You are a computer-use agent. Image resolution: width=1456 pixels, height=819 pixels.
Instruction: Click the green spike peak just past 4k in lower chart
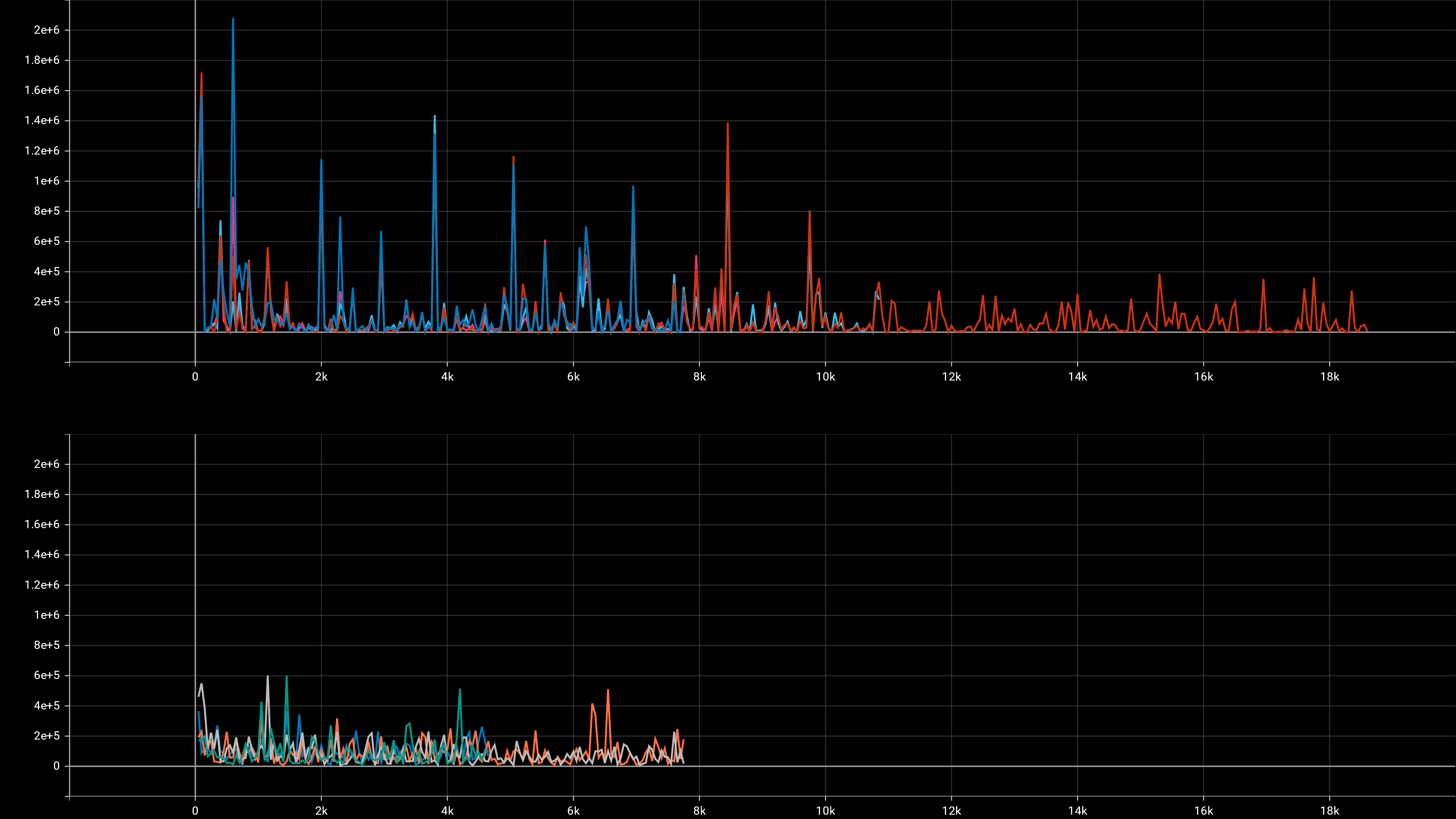click(460, 690)
